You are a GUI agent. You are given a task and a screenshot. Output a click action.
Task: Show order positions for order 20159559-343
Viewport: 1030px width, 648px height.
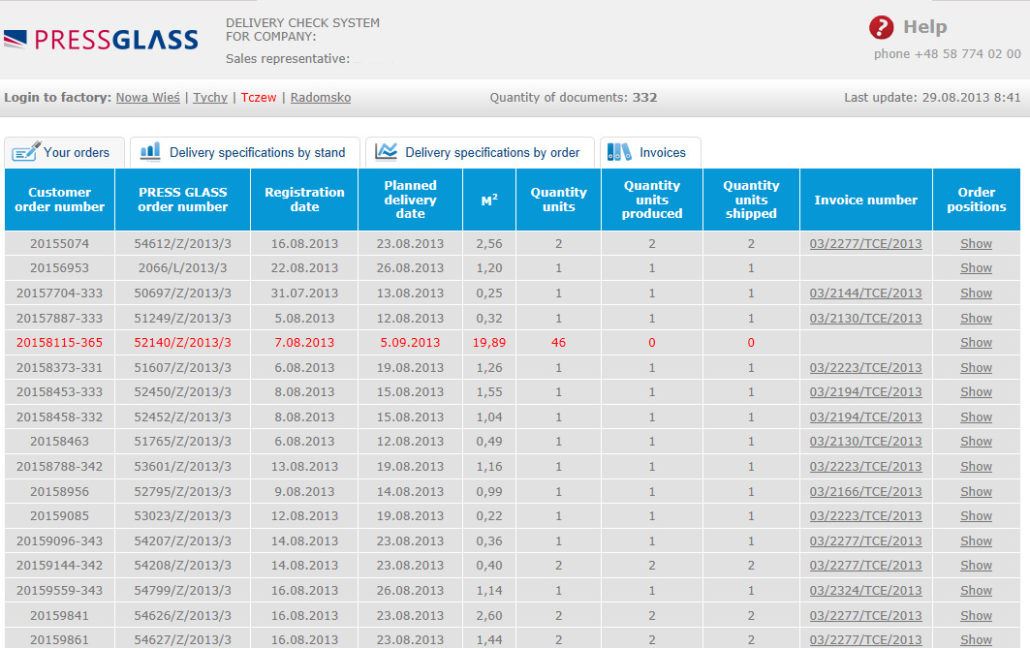tap(976, 590)
